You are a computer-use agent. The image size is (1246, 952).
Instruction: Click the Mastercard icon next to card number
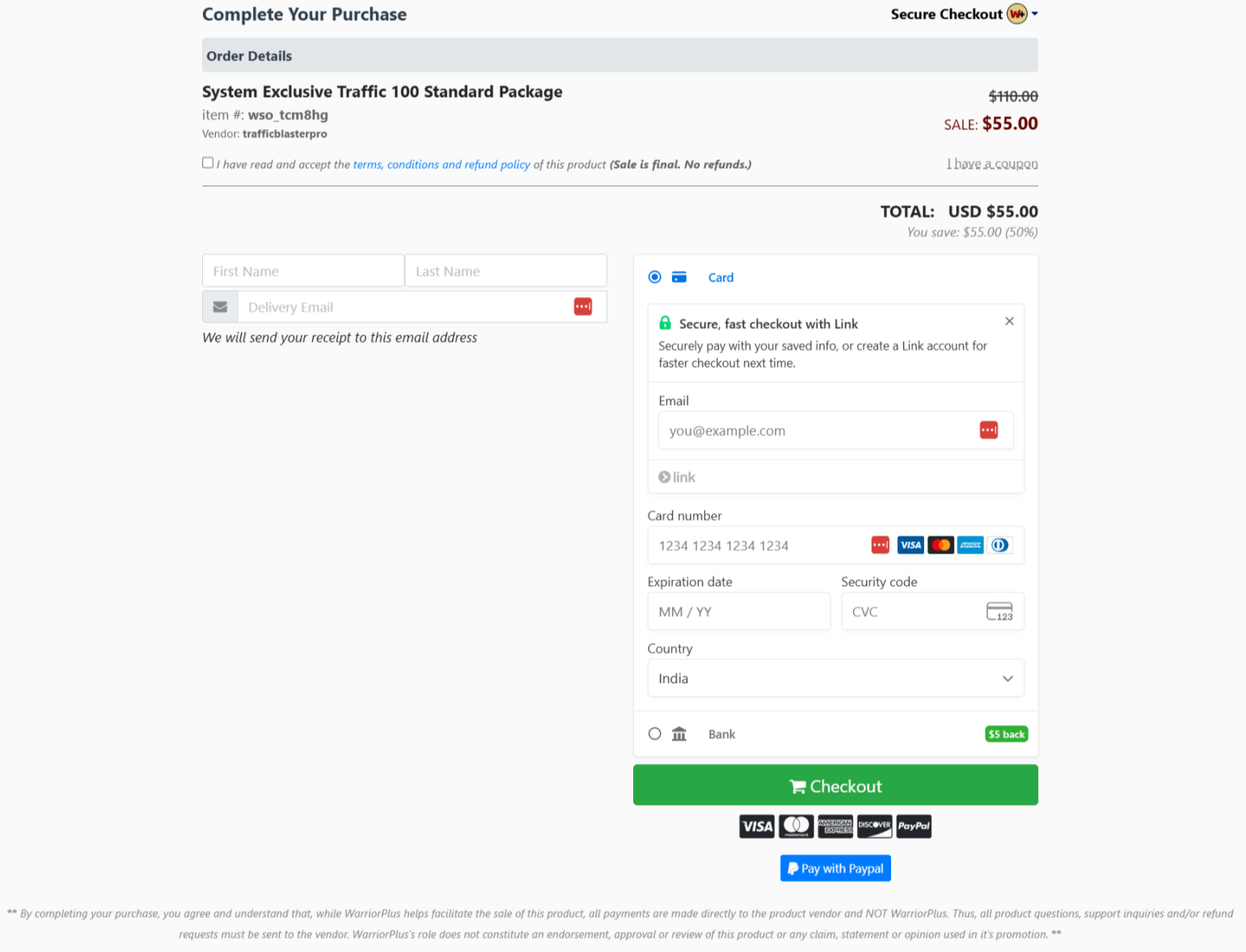940,545
